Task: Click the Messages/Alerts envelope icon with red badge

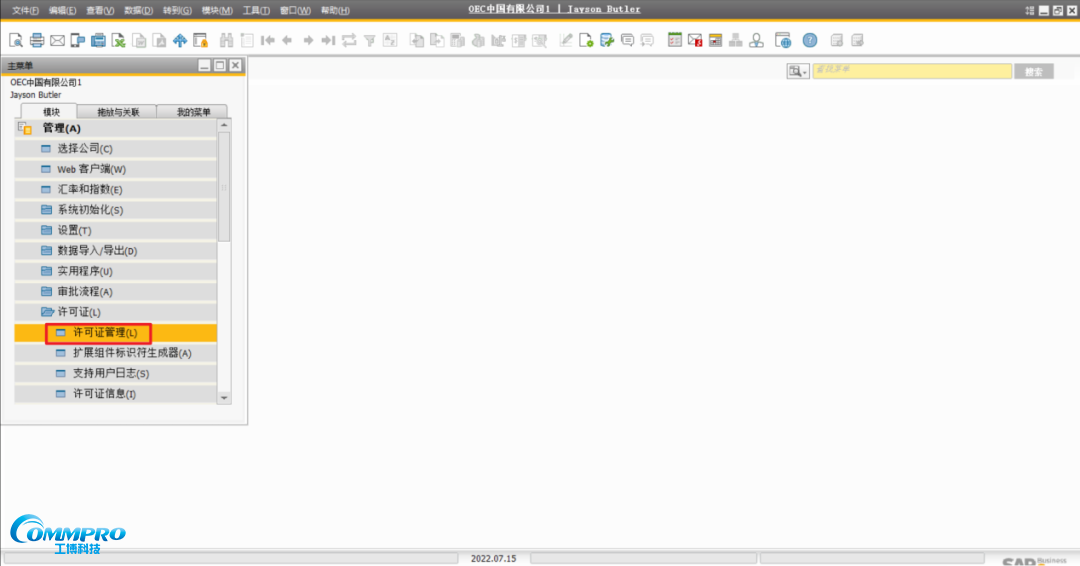Action: point(695,41)
